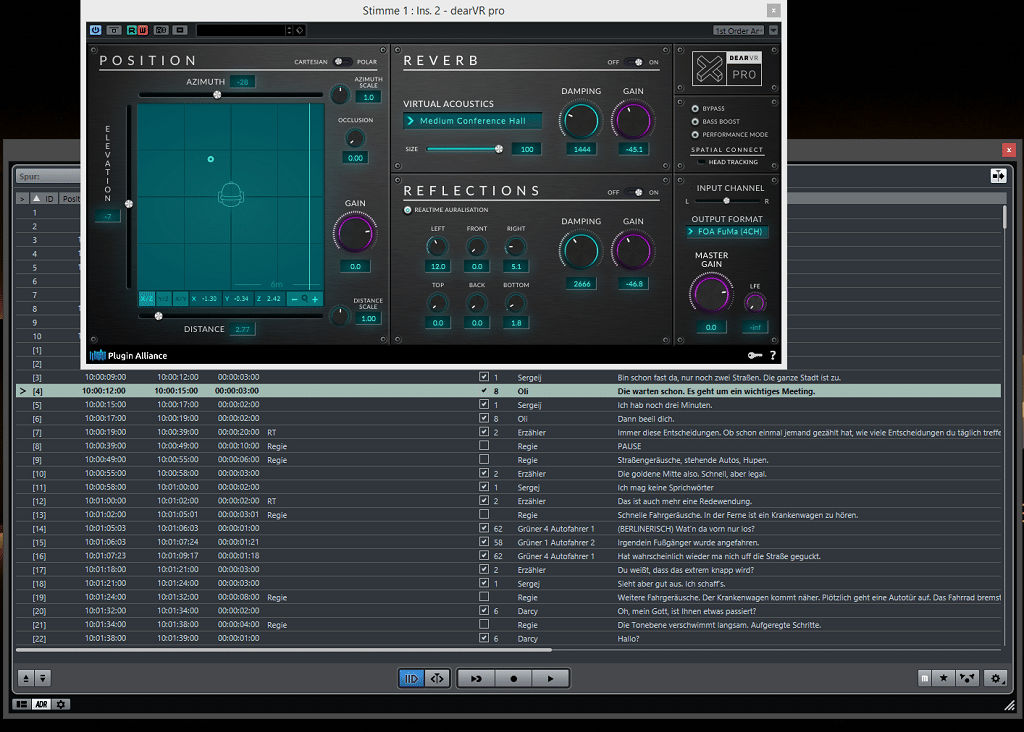The image size is (1024, 732).
Task: Click the dearVR PRO logo
Action: point(727,68)
